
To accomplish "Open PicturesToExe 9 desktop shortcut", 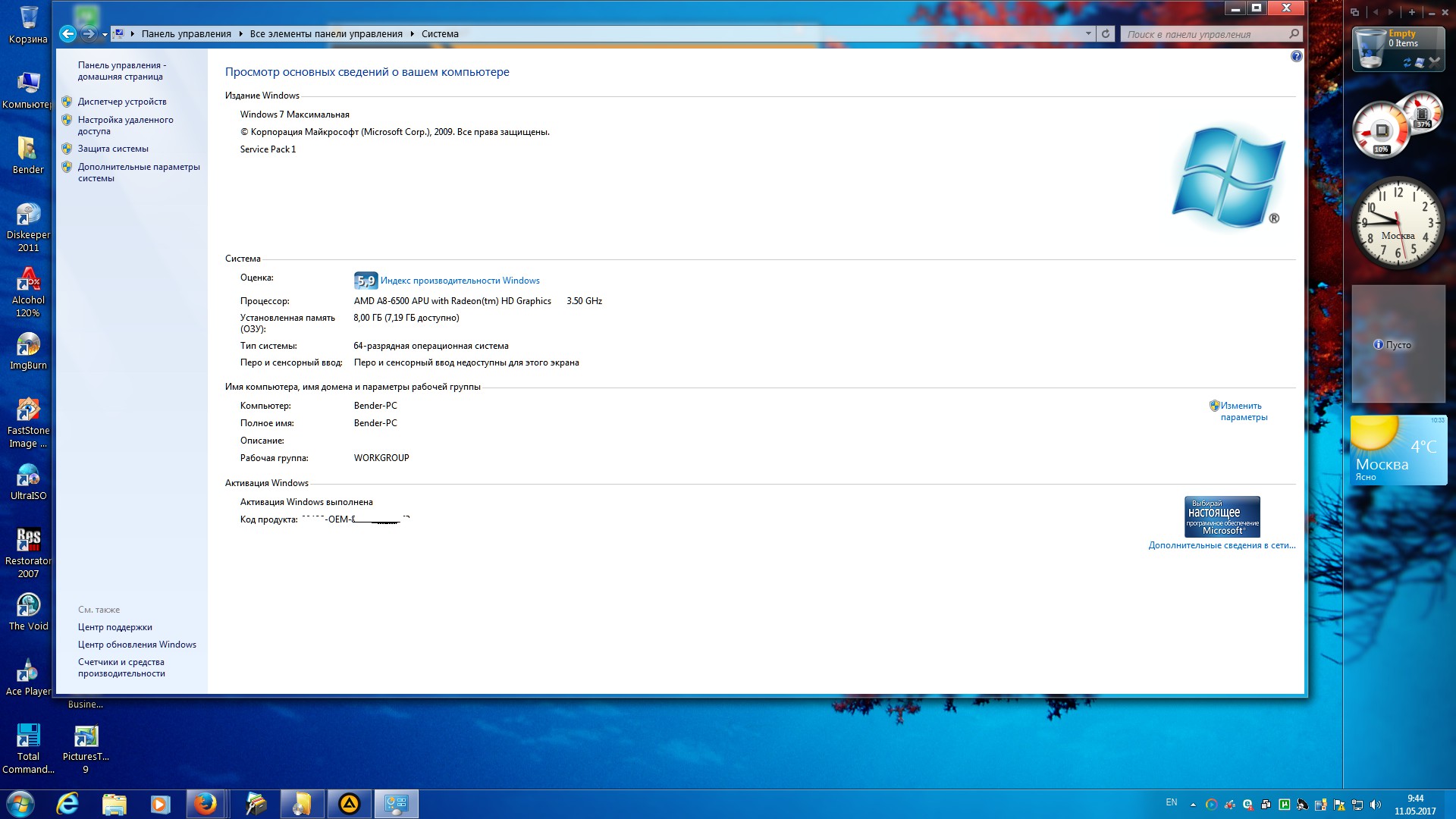I will coord(86,748).
